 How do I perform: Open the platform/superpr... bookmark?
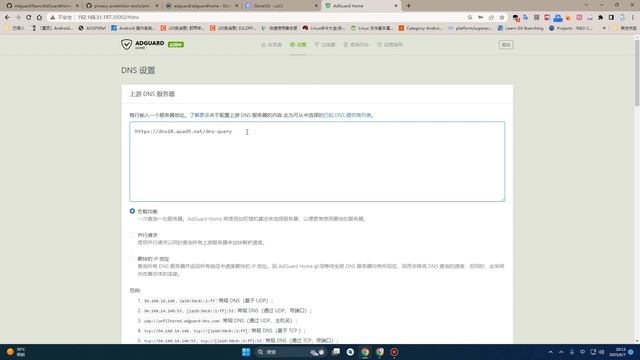[x=470, y=28]
